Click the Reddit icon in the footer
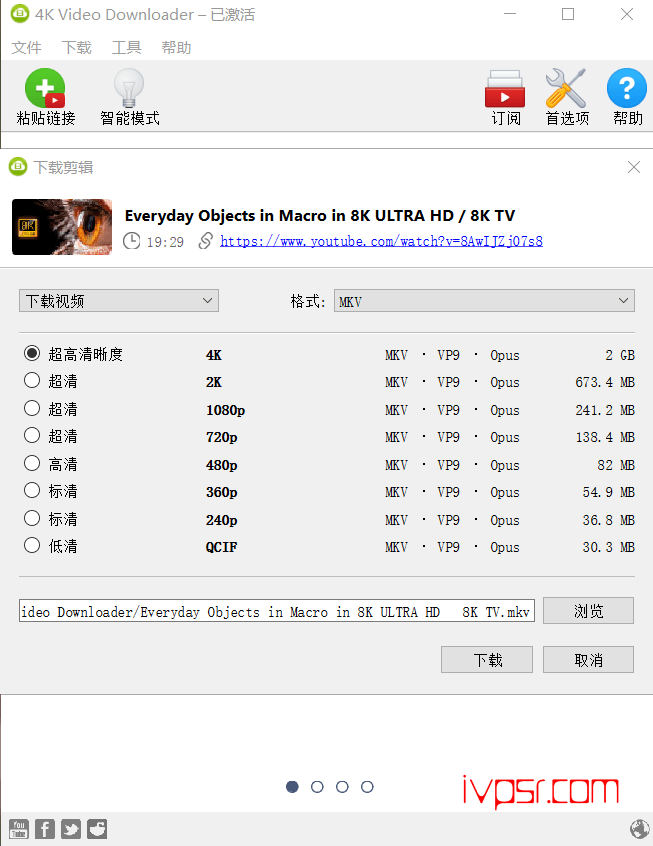This screenshot has height=846, width=653. pos(97,829)
